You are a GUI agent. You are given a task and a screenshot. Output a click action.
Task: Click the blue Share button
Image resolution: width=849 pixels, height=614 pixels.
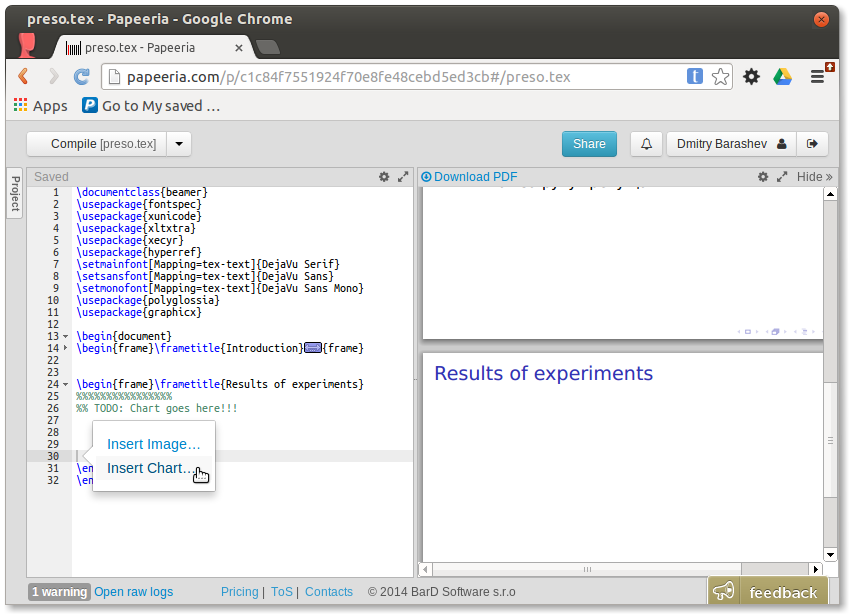click(x=589, y=144)
